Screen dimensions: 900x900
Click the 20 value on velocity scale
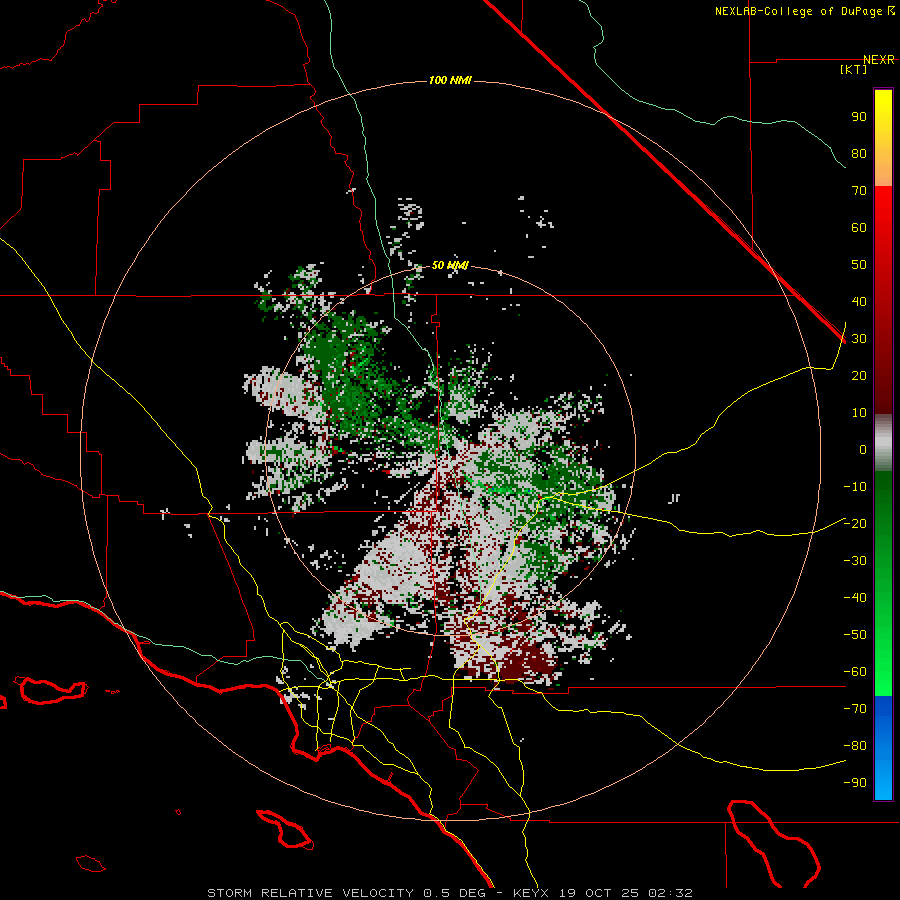tap(859, 375)
